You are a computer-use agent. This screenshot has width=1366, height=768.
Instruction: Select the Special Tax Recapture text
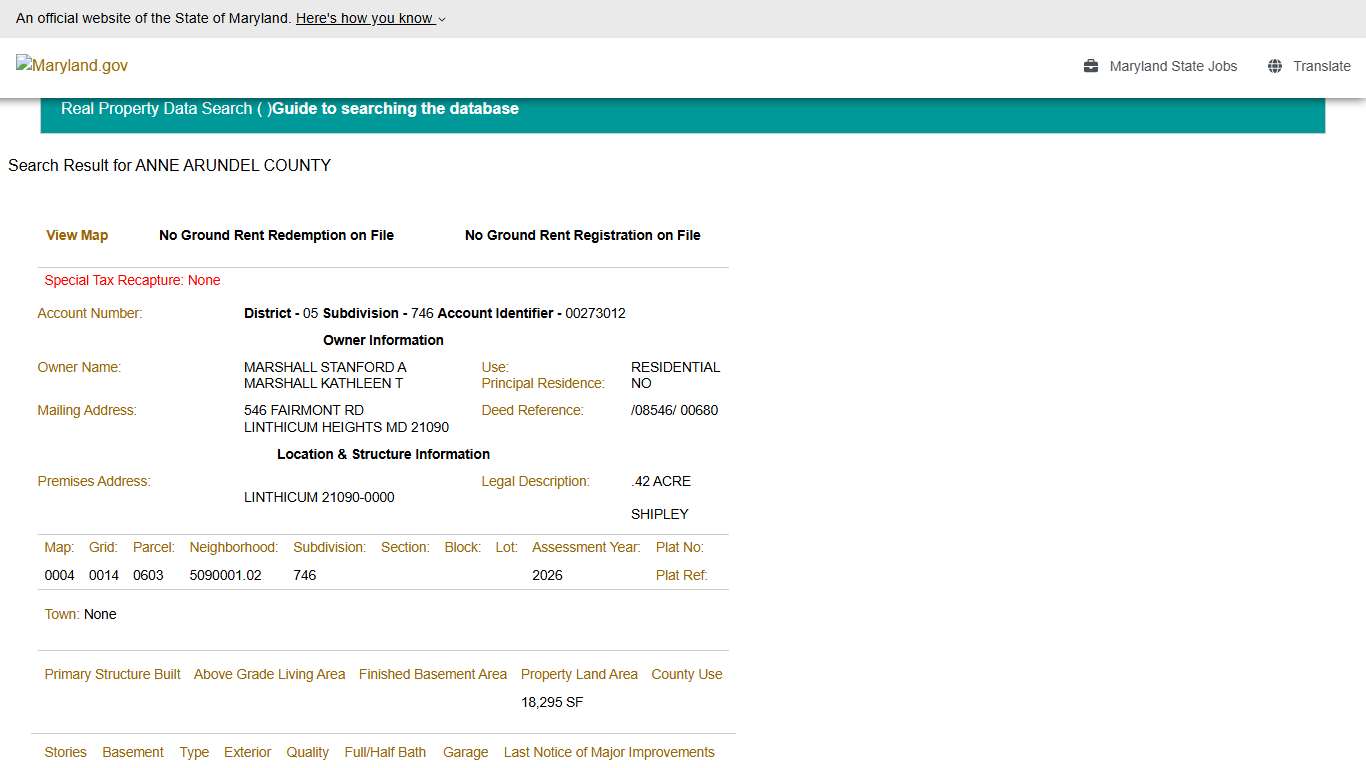(x=132, y=280)
